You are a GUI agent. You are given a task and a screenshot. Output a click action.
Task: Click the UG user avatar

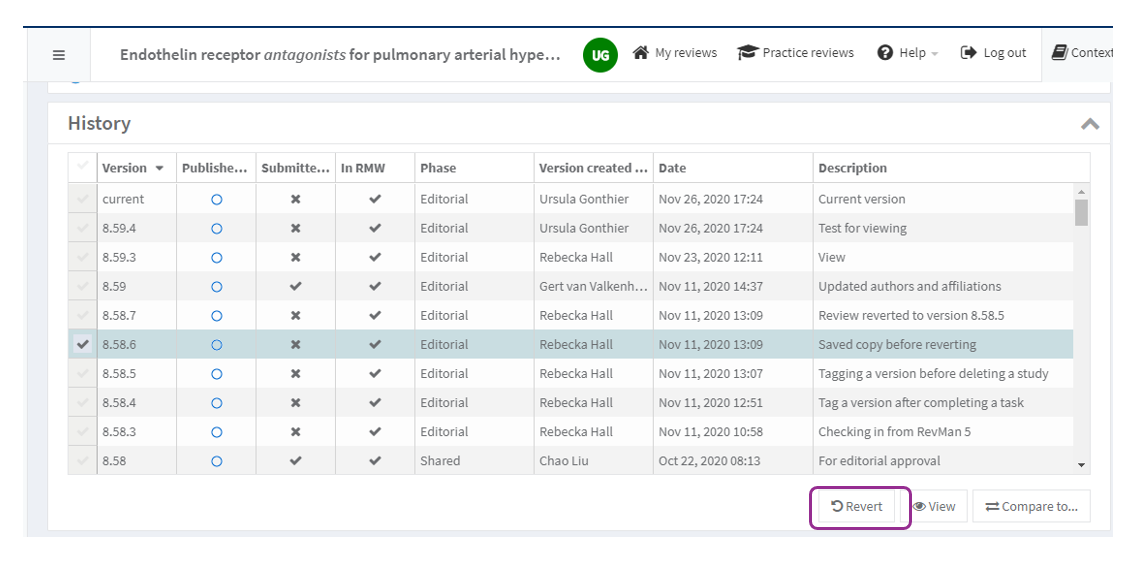tap(600, 54)
